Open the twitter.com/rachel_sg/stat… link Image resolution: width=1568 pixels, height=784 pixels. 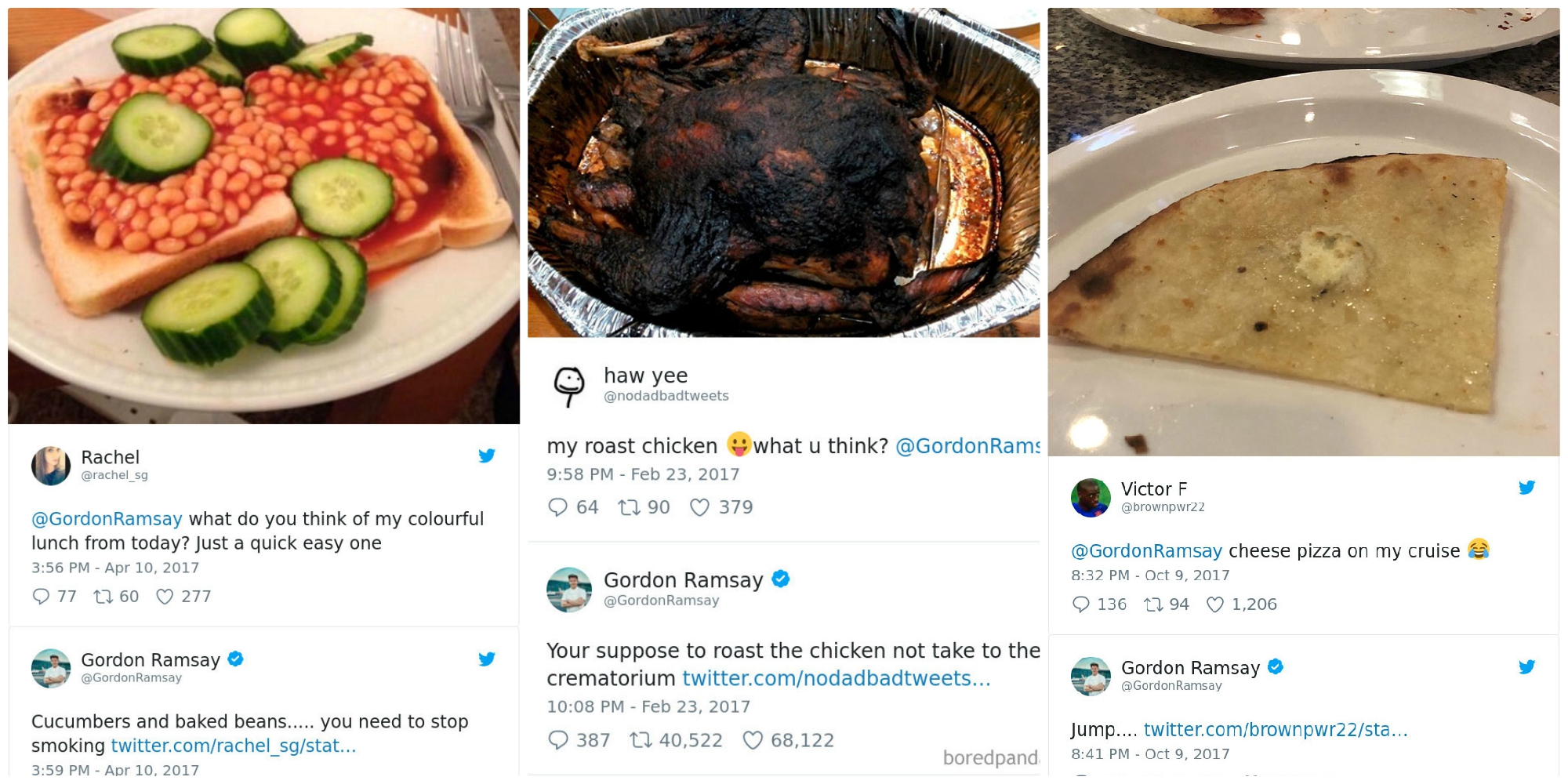click(234, 746)
